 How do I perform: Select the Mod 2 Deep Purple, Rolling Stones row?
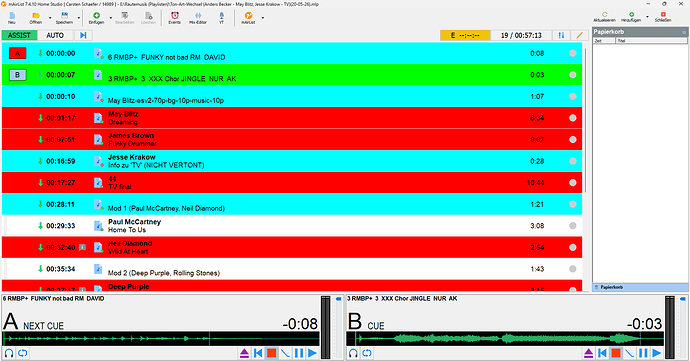click(292, 269)
